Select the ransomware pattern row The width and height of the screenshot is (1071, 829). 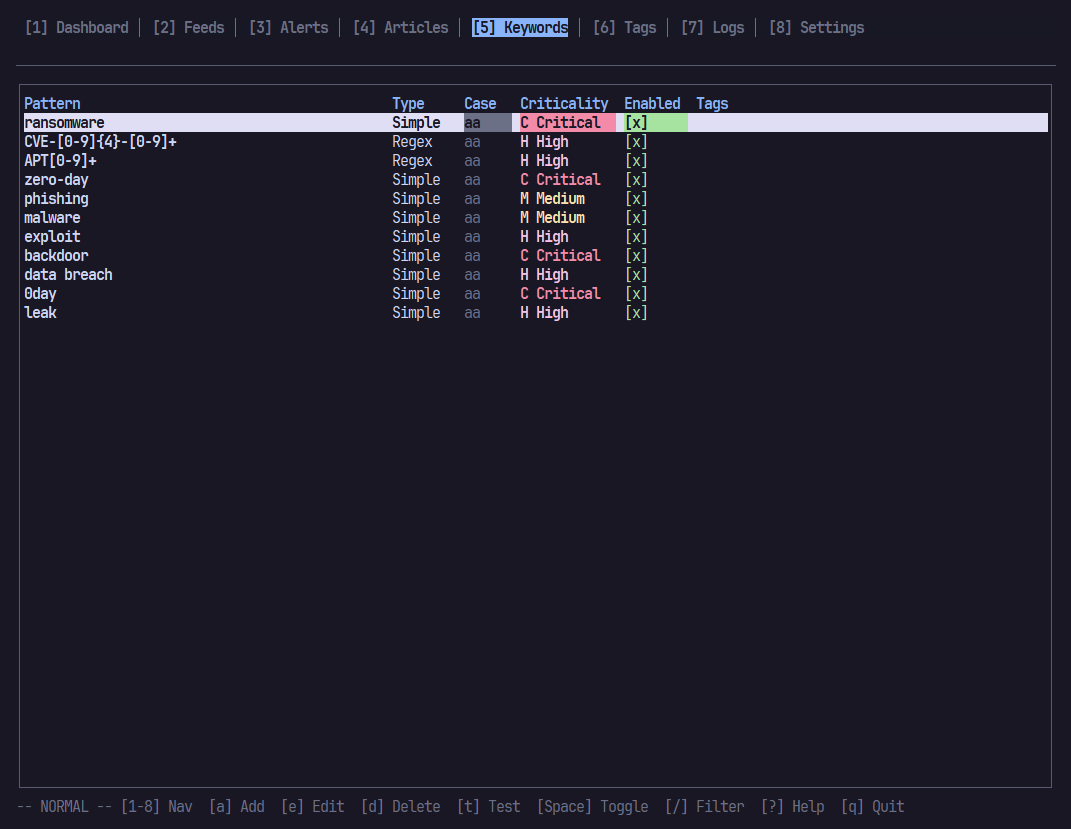(x=536, y=123)
